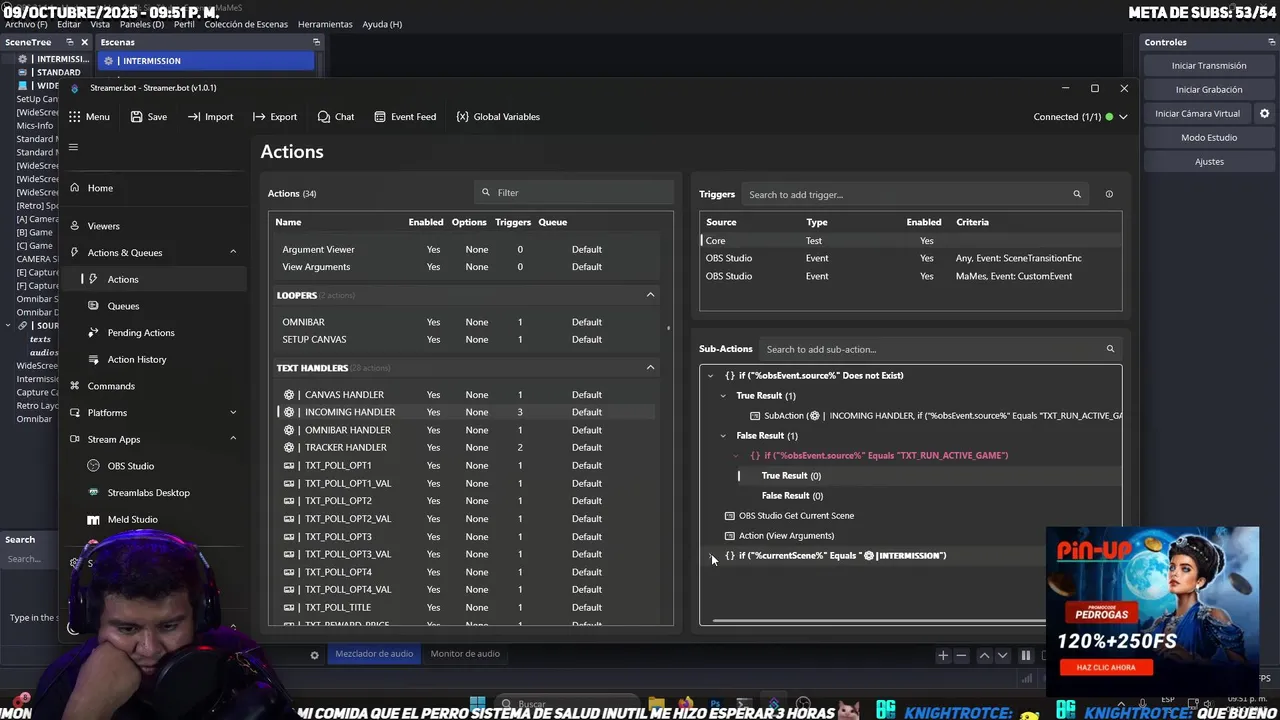Expand the currentScene Equals INTERMISSION block

click(x=711, y=556)
